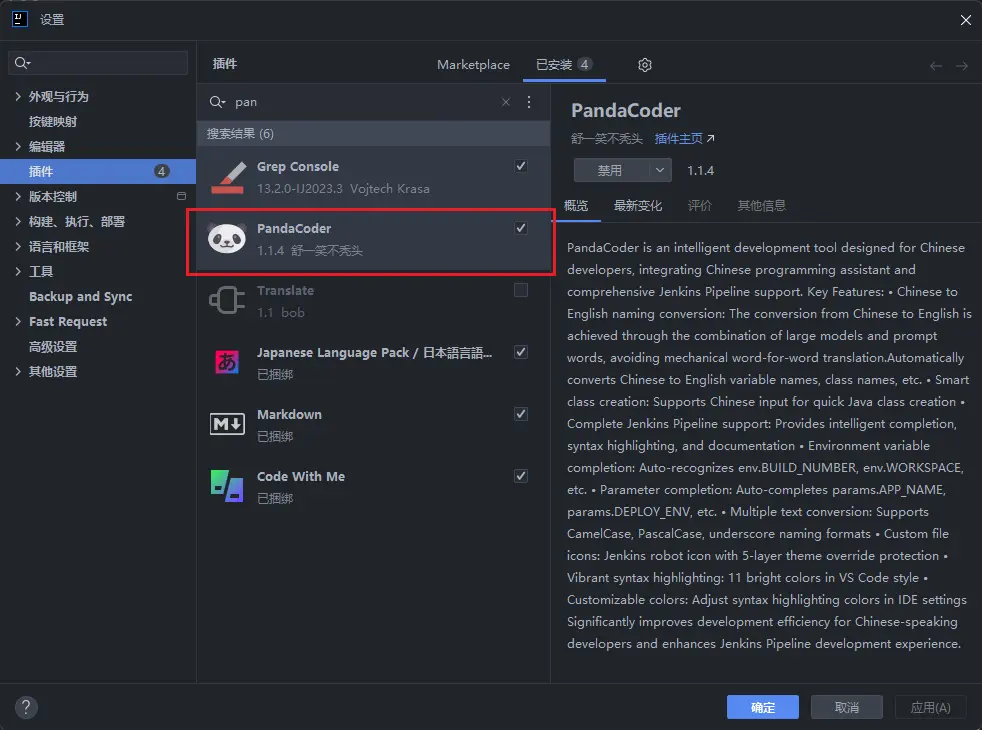The width and height of the screenshot is (982, 730).
Task: Expand the 版本控制 tree node
Action: coord(18,197)
